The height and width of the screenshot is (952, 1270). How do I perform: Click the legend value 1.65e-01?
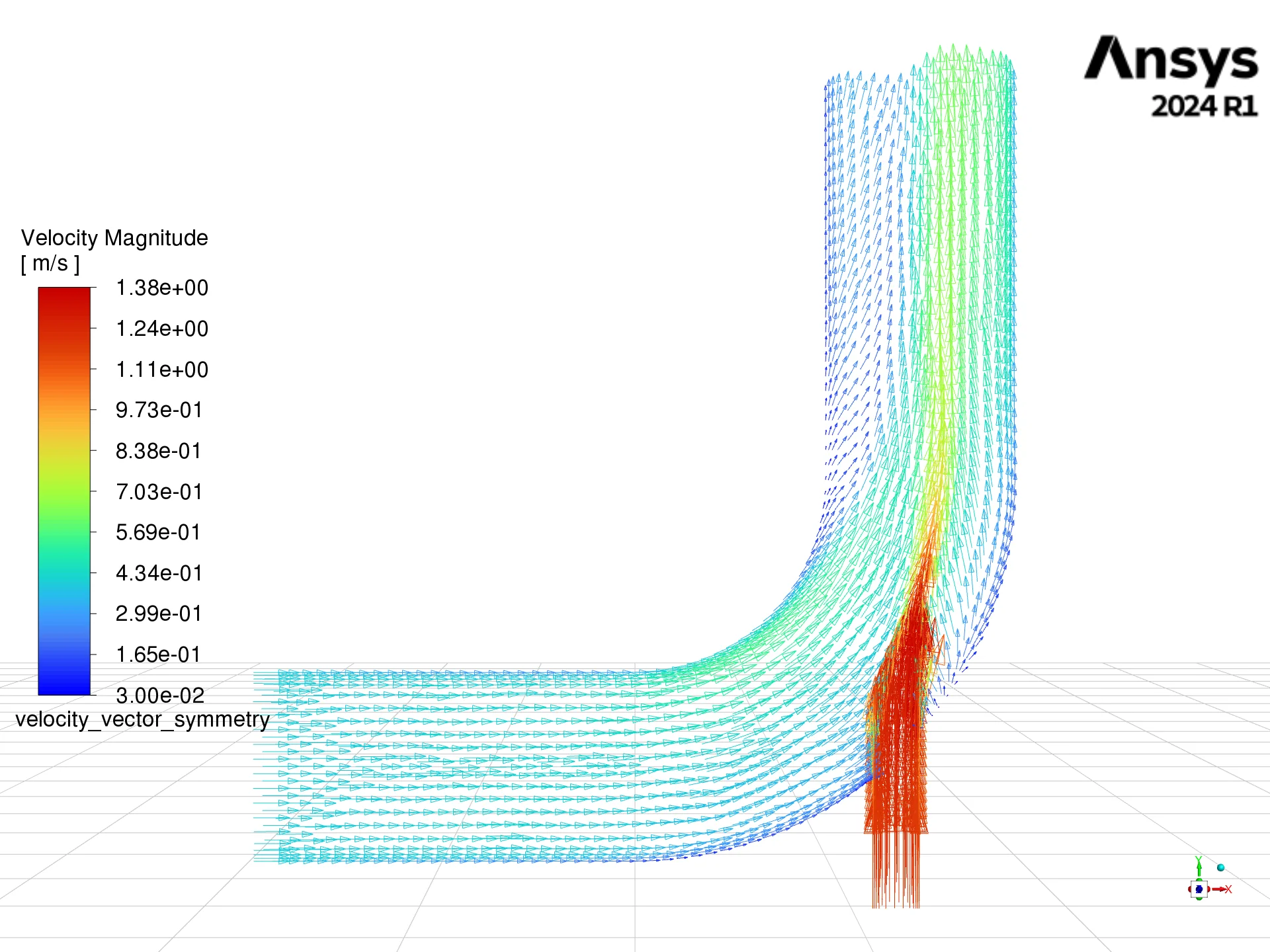pos(158,654)
